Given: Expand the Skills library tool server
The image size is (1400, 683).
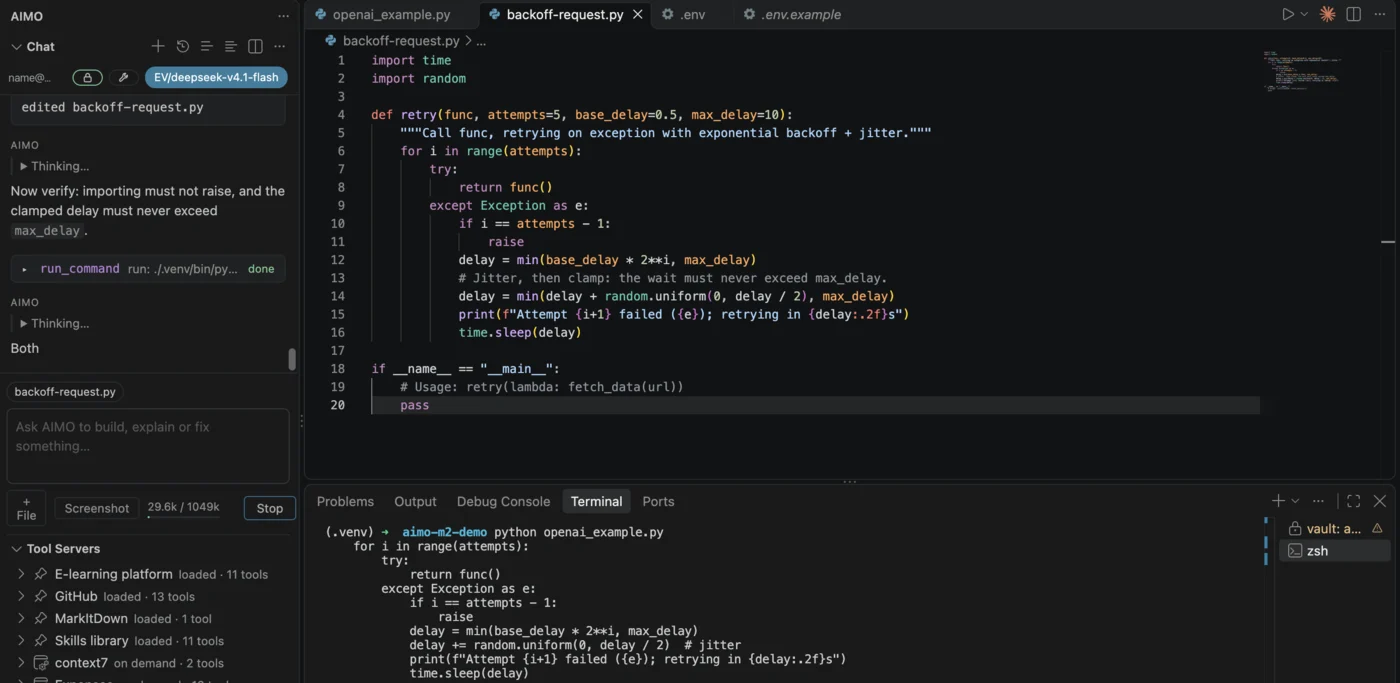Looking at the screenshot, I should click(21, 640).
